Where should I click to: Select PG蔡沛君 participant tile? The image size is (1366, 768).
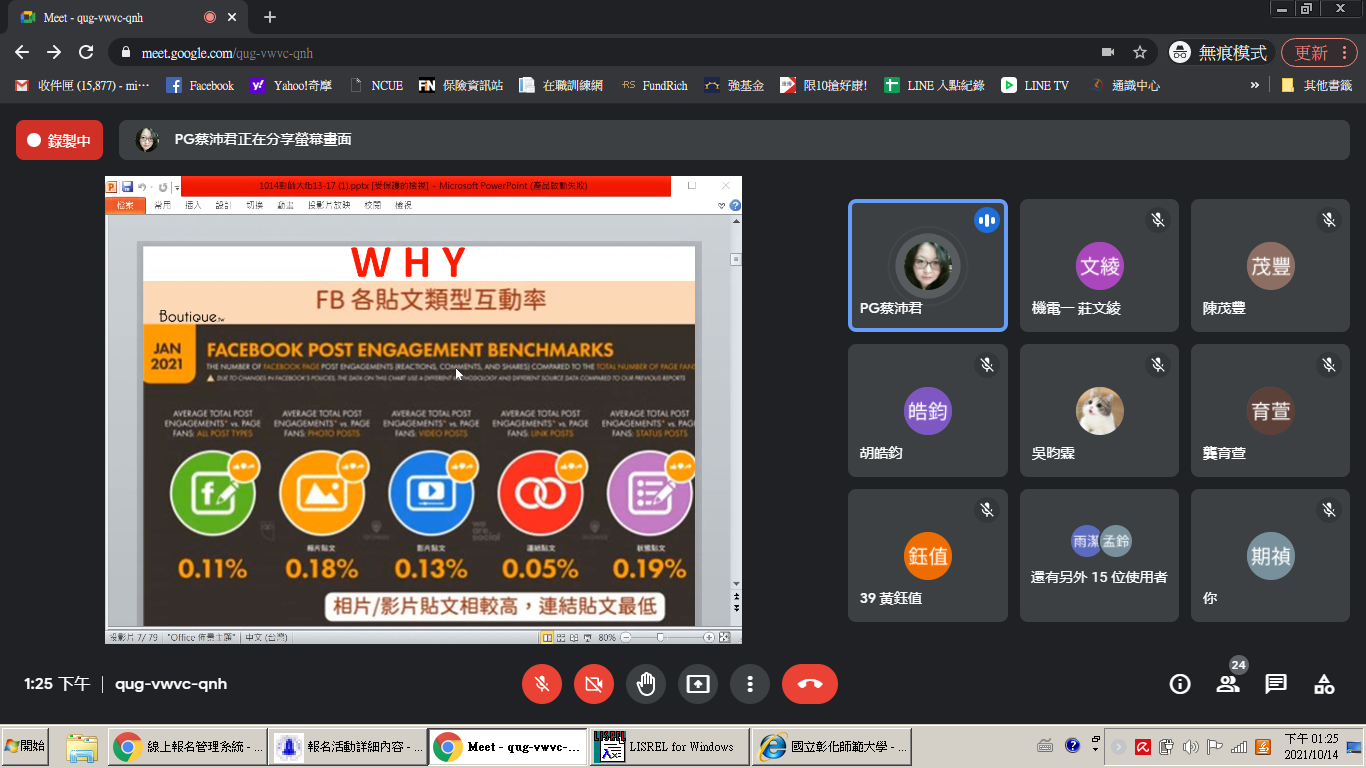(x=928, y=265)
